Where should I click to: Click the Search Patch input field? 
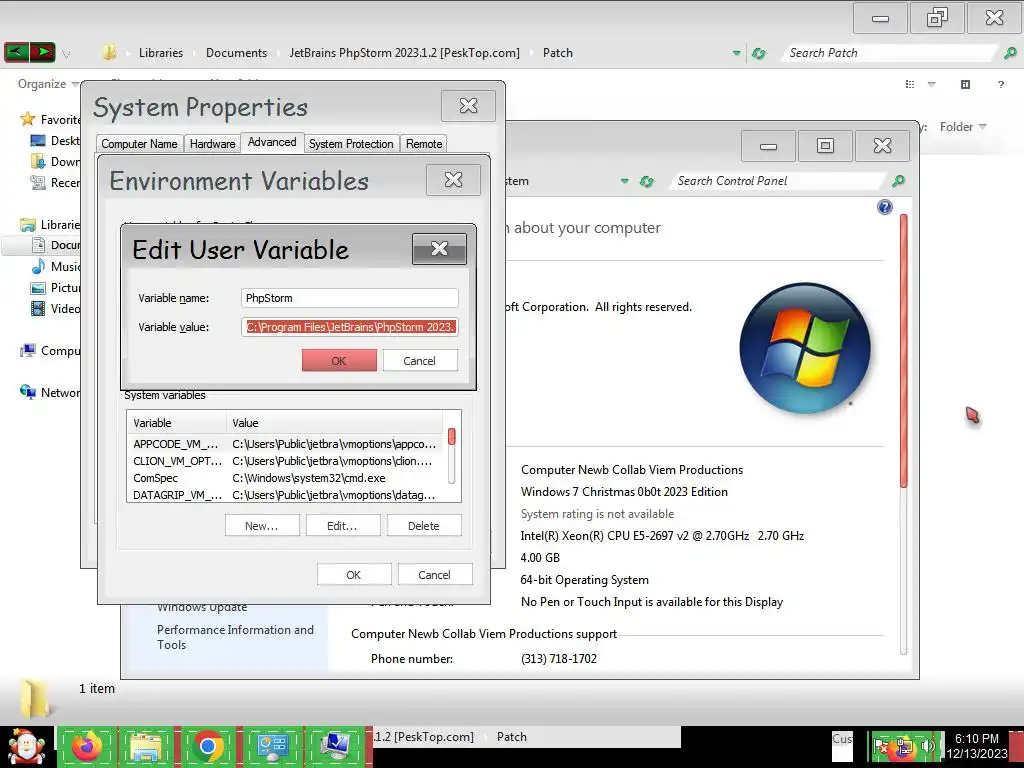(x=891, y=53)
